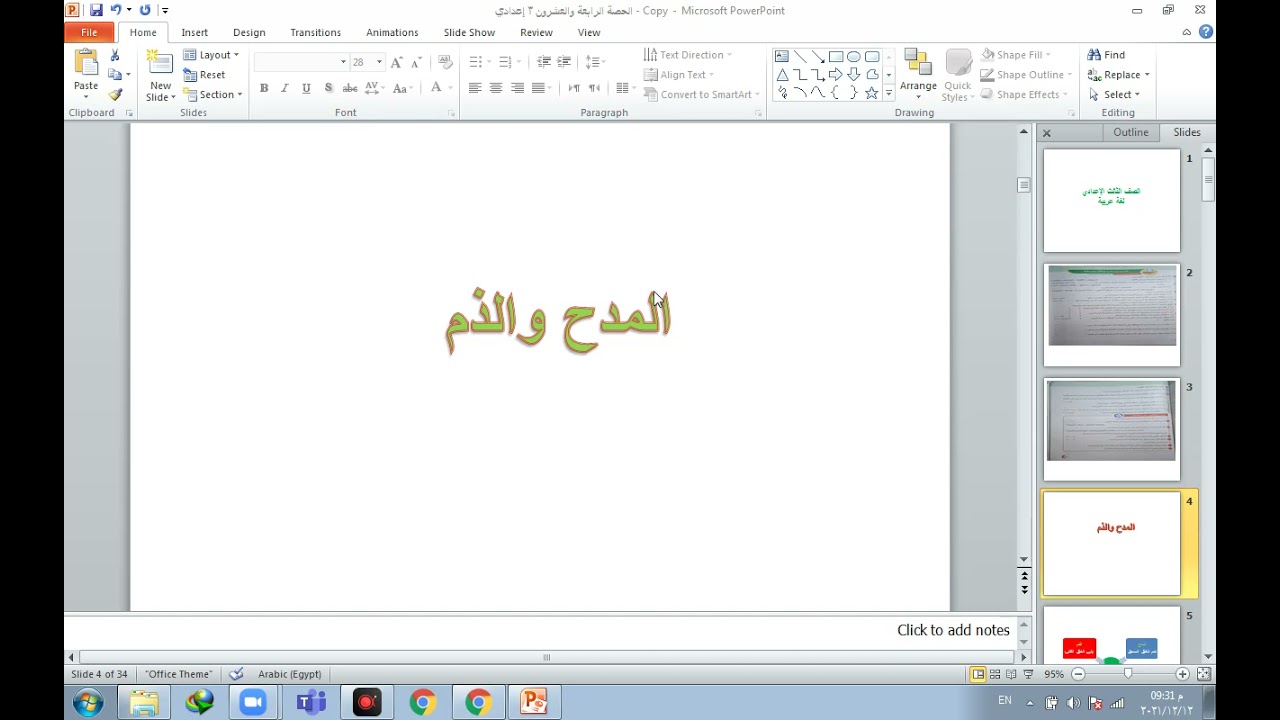This screenshot has height=720, width=1280.
Task: Click the Format Painter brush icon
Action: [x=115, y=95]
